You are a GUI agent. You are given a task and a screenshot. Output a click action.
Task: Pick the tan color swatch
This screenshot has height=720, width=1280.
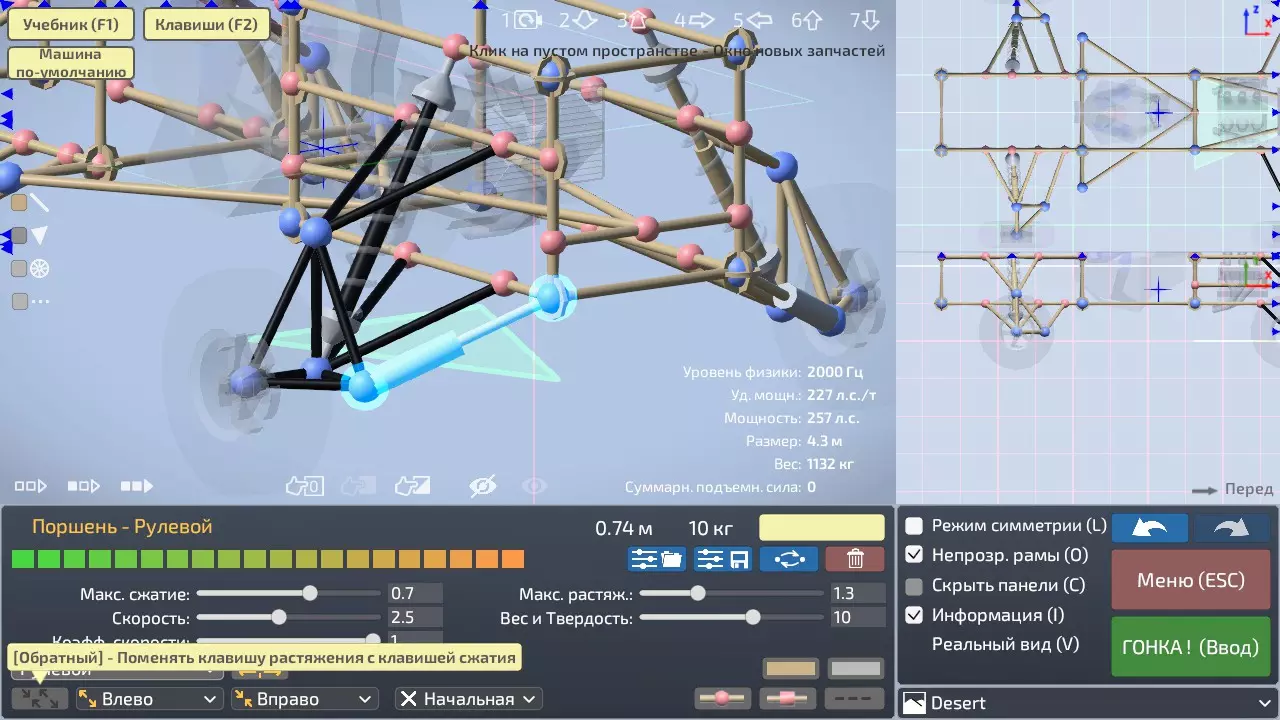coord(791,668)
